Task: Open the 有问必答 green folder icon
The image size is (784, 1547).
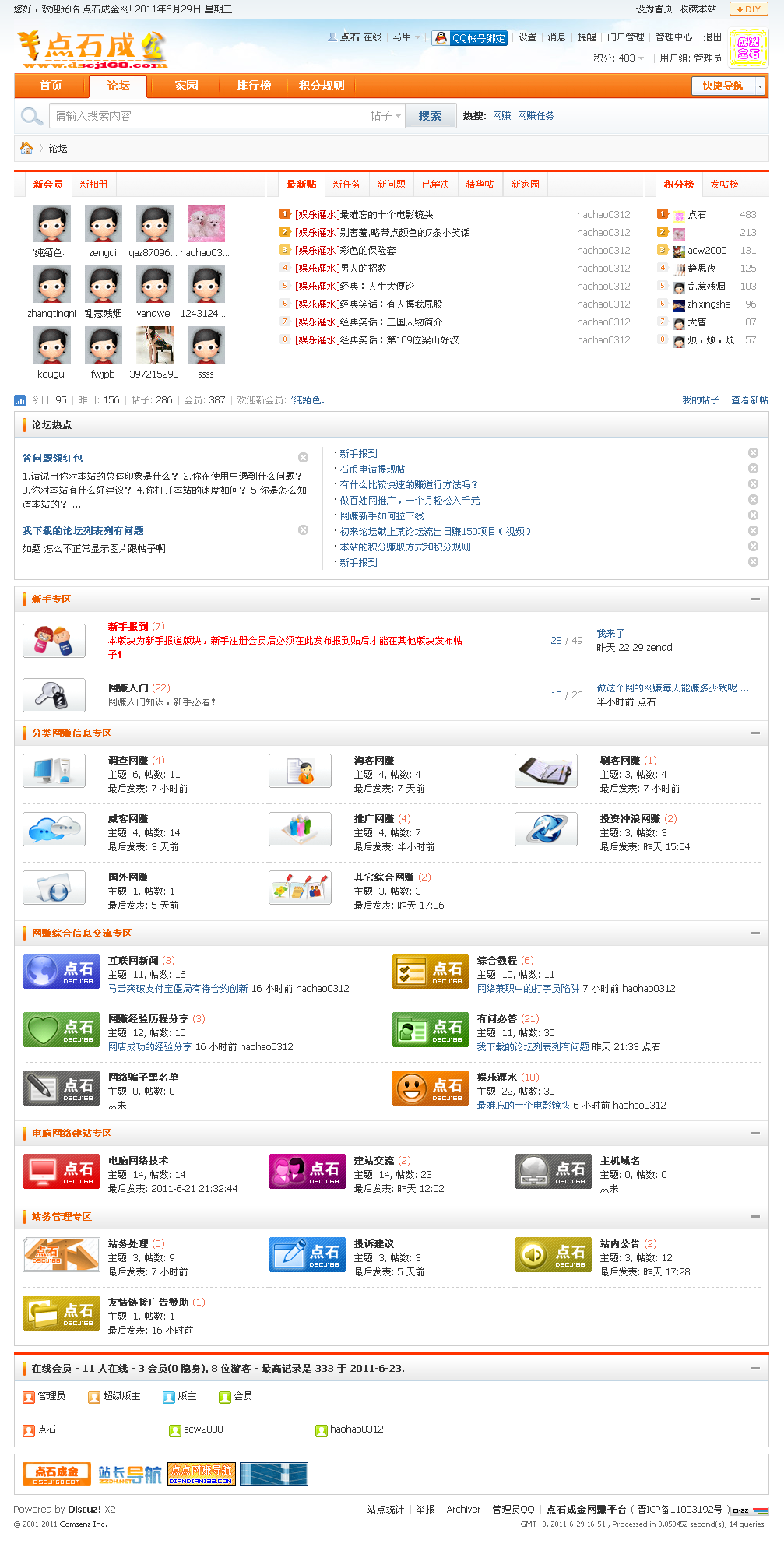Action: 431,1029
